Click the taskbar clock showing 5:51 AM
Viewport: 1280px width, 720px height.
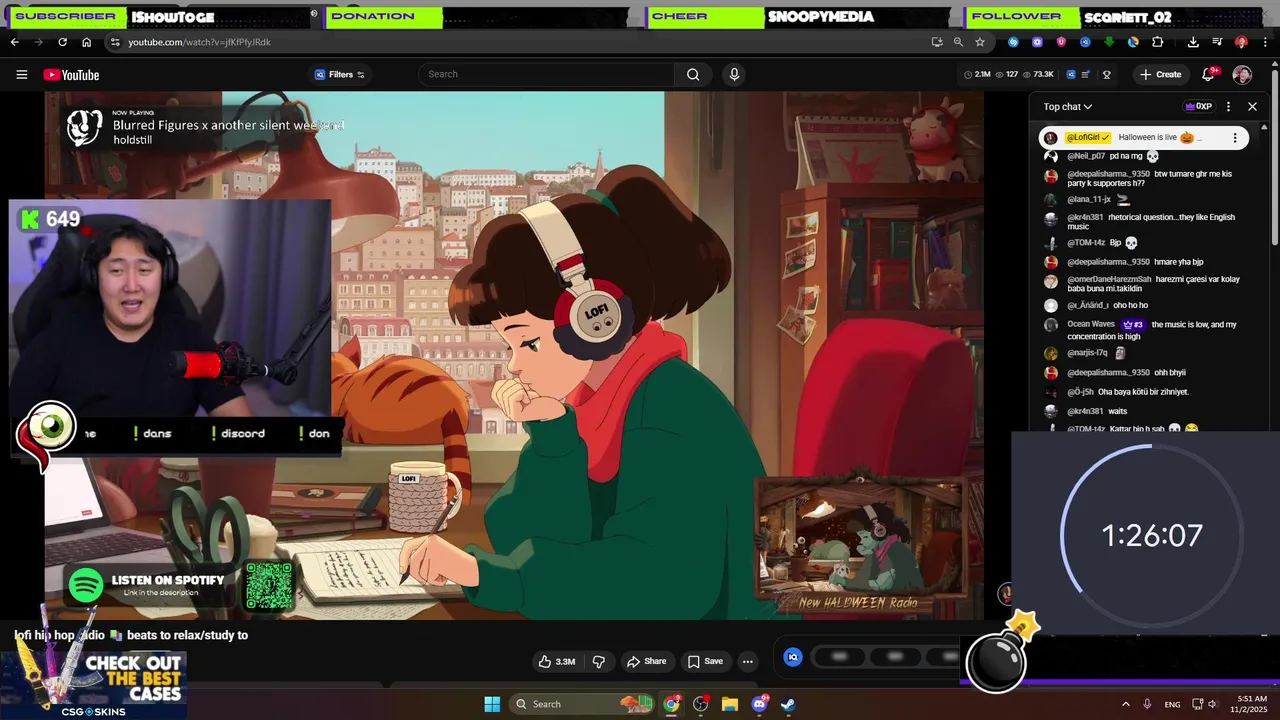click(x=1252, y=704)
